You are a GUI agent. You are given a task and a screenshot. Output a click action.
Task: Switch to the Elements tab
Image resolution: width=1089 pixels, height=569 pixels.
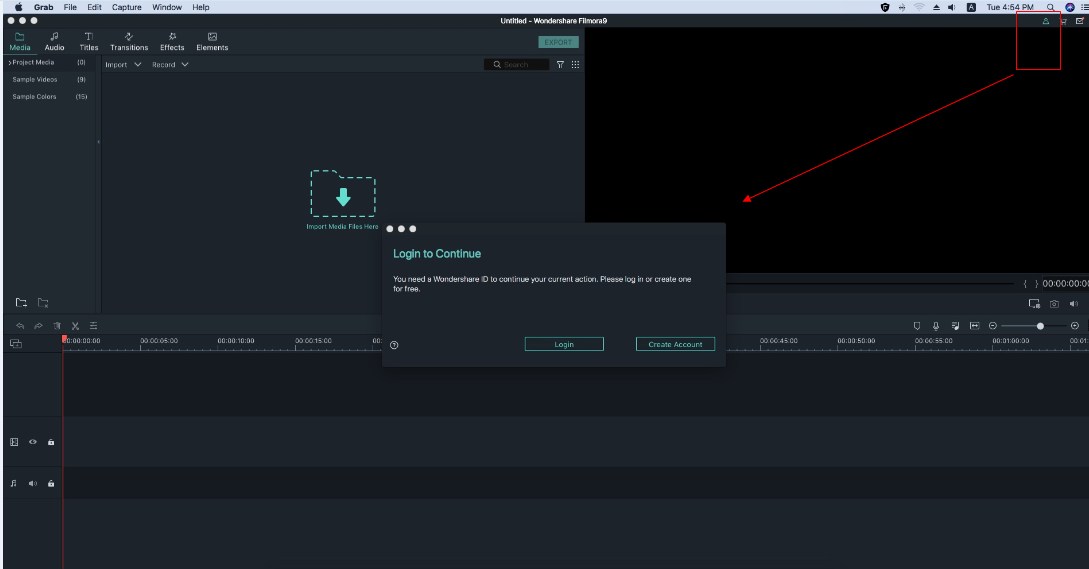click(x=213, y=42)
